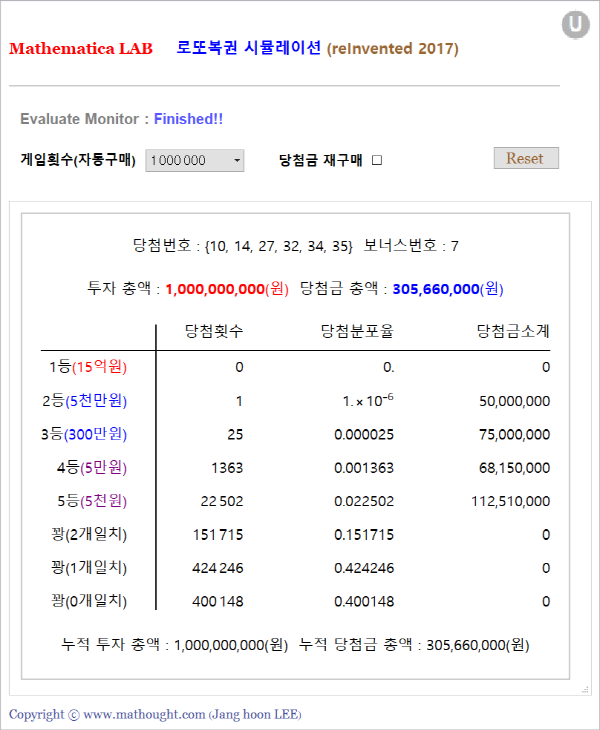Image resolution: width=600 pixels, height=730 pixels.
Task: Click the 1등(15억원) row label
Action: coord(88,367)
